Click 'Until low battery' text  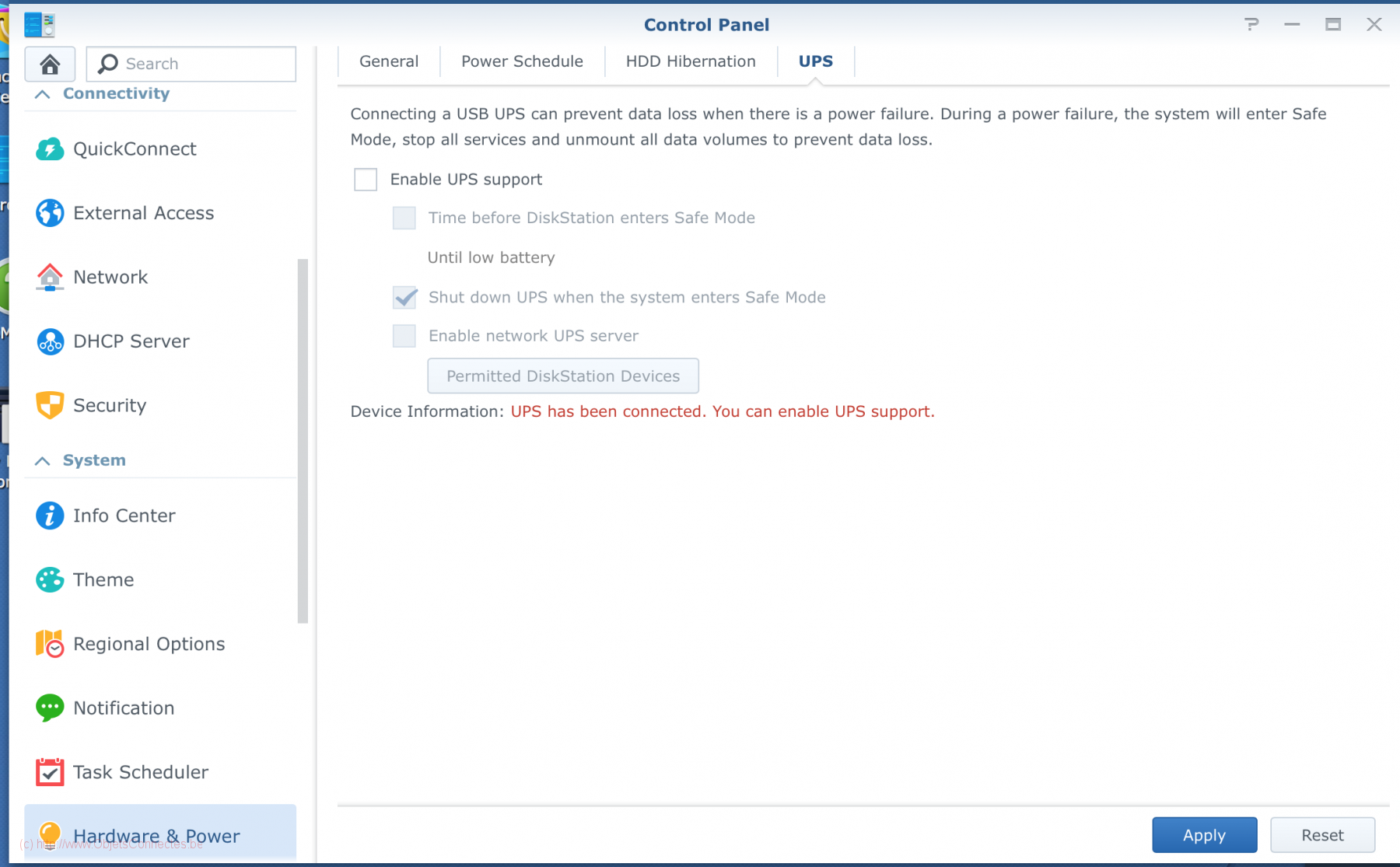(492, 257)
